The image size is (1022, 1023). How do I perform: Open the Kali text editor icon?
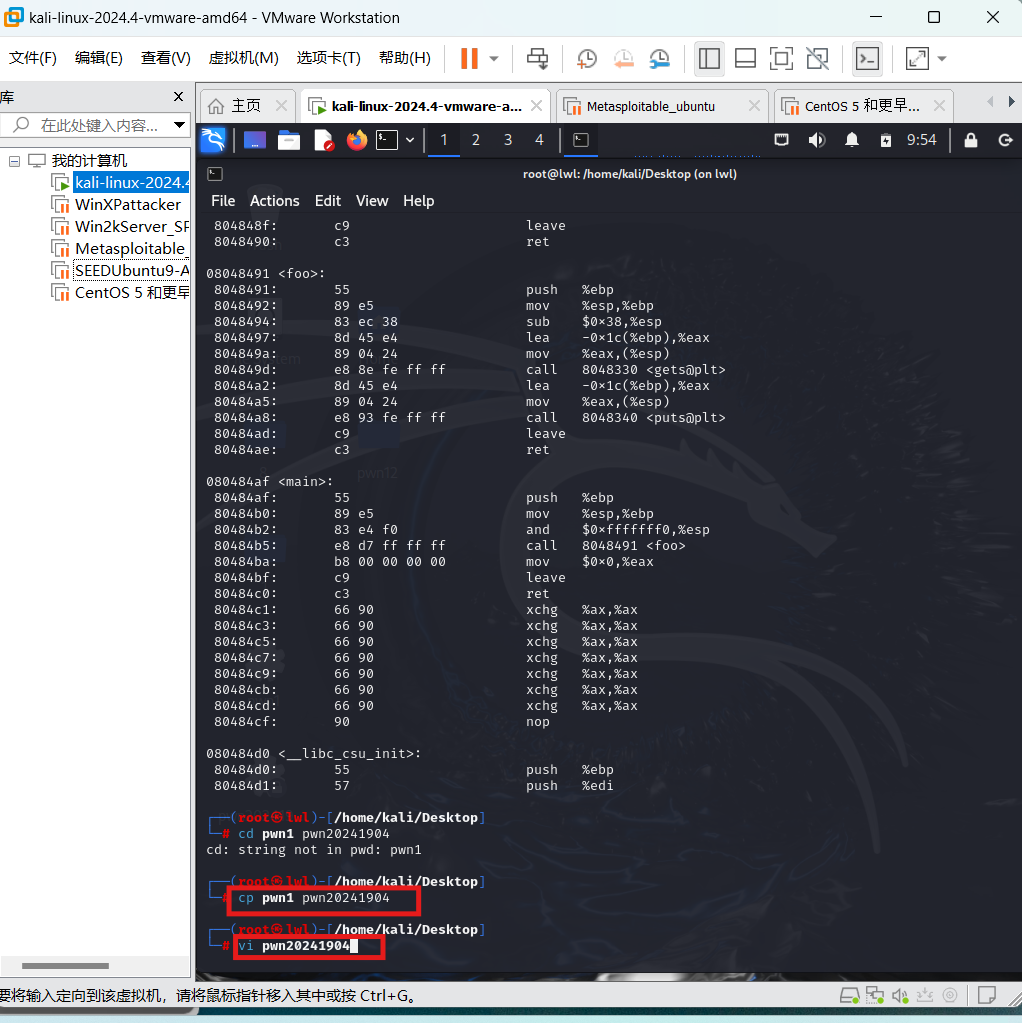coord(324,140)
